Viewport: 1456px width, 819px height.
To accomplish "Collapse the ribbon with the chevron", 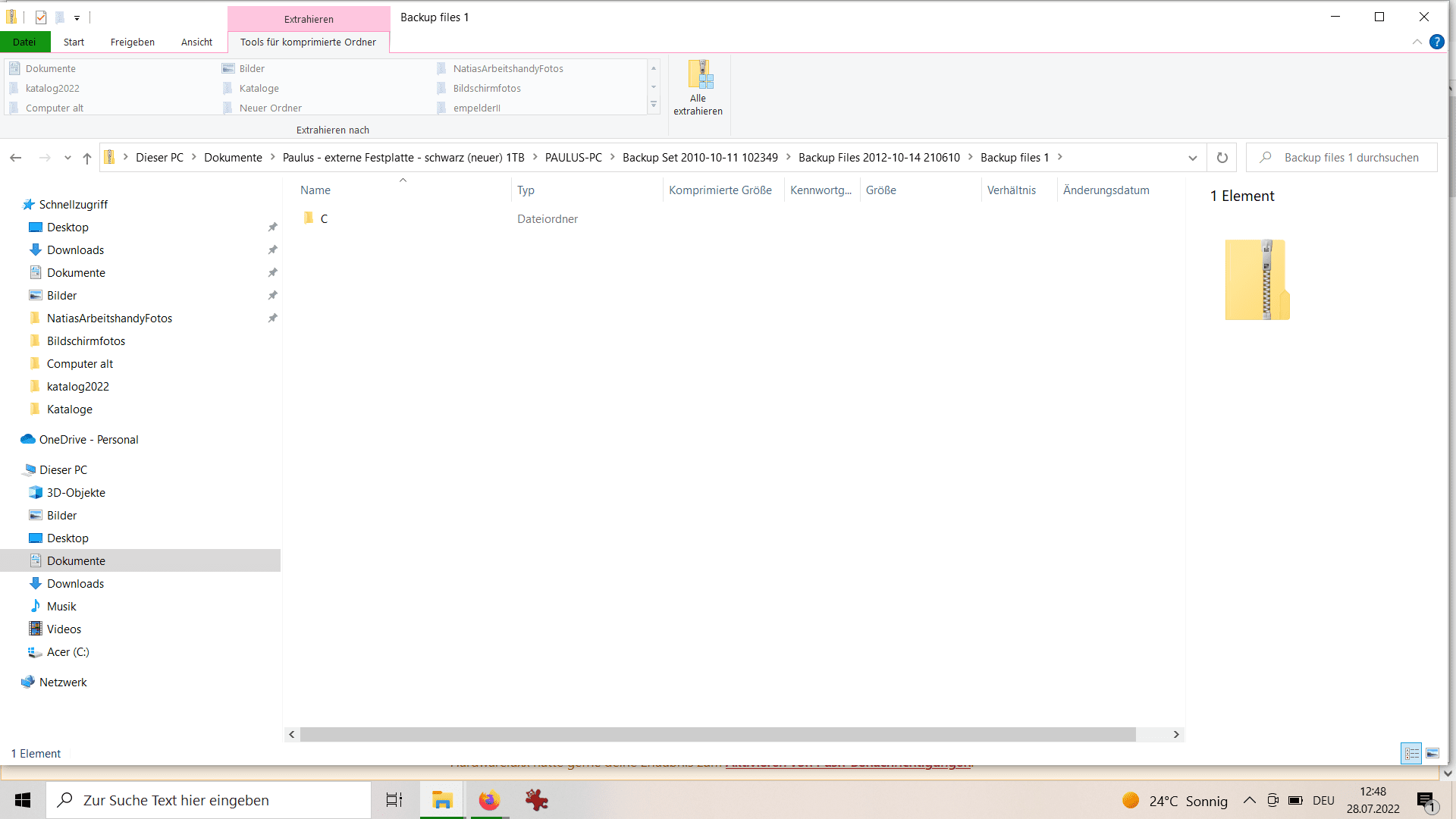I will (x=1417, y=42).
